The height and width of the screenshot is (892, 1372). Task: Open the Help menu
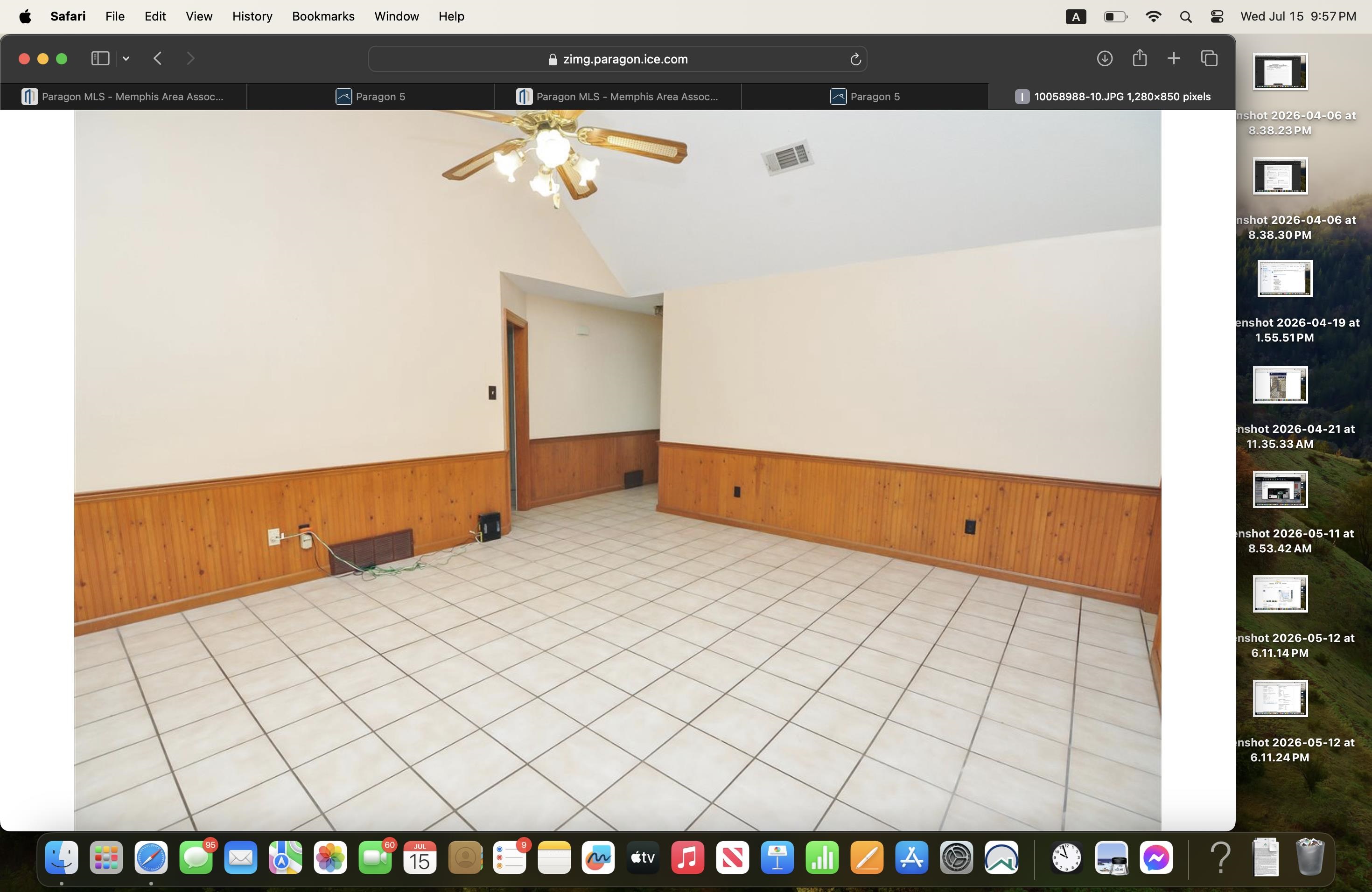coord(451,16)
